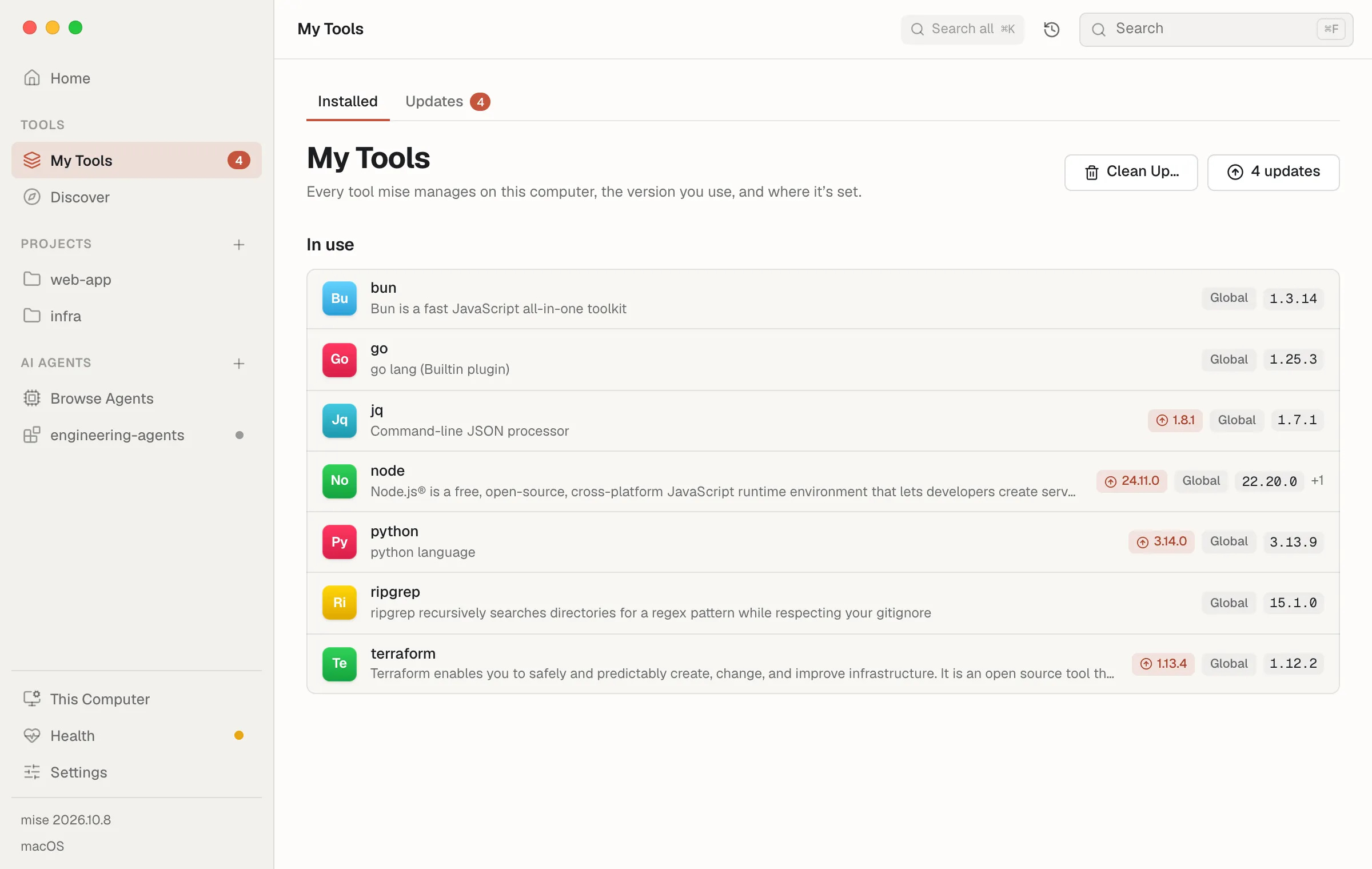This screenshot has height=869, width=1372.
Task: Click jq update badge 1.8.1
Action: (1175, 420)
